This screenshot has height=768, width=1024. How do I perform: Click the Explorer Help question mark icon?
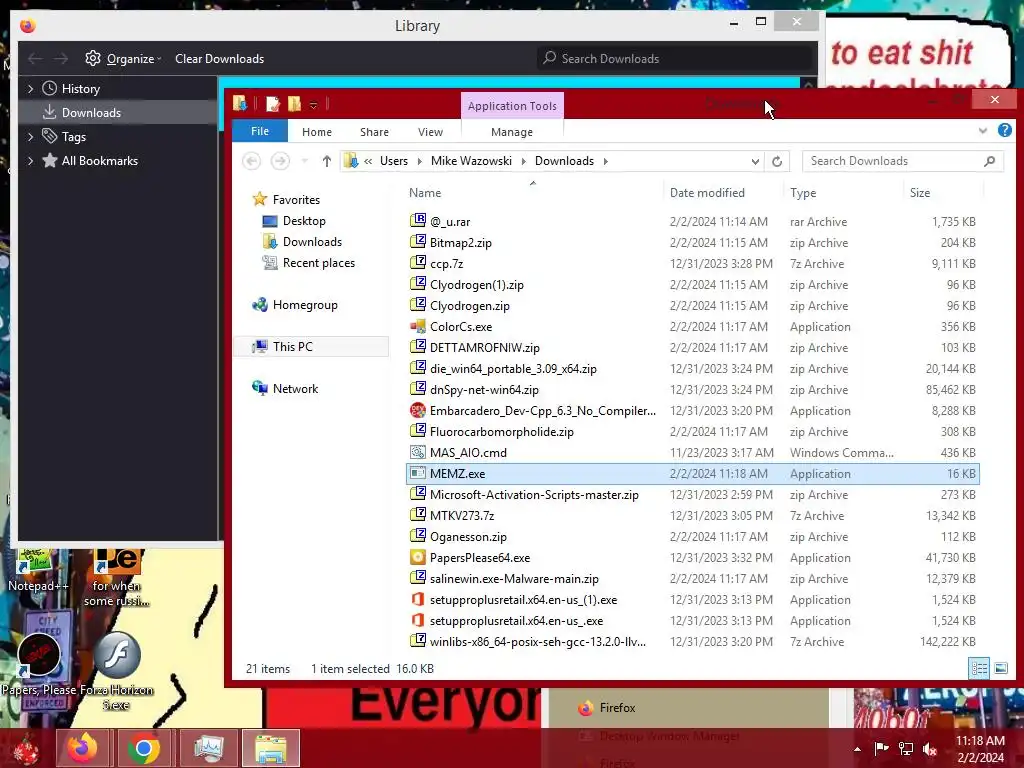click(1004, 131)
